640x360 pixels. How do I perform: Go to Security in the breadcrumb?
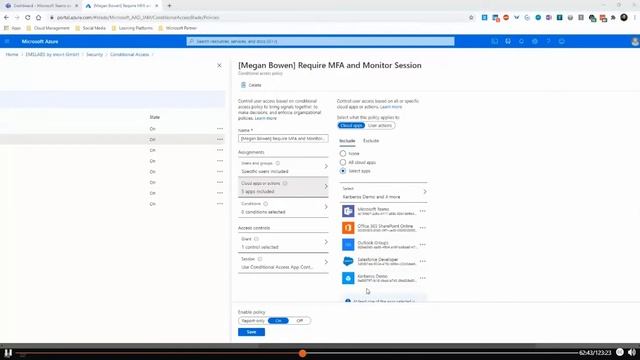(94, 54)
